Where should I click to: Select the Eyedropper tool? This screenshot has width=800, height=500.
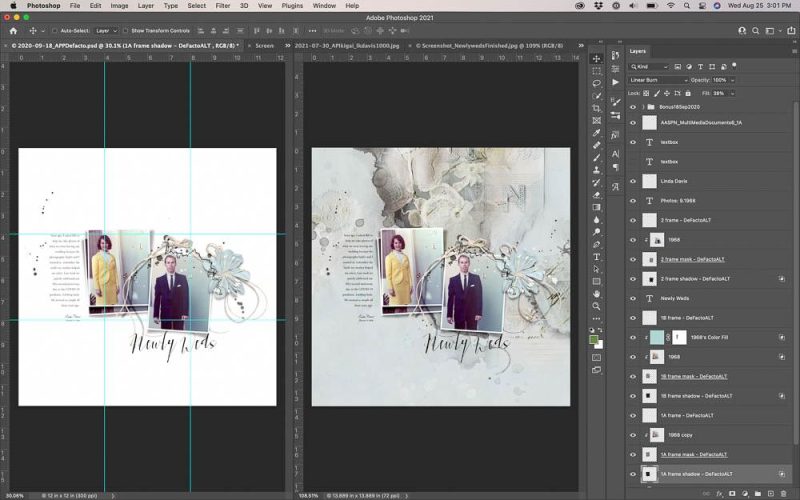pyautogui.click(x=596, y=133)
